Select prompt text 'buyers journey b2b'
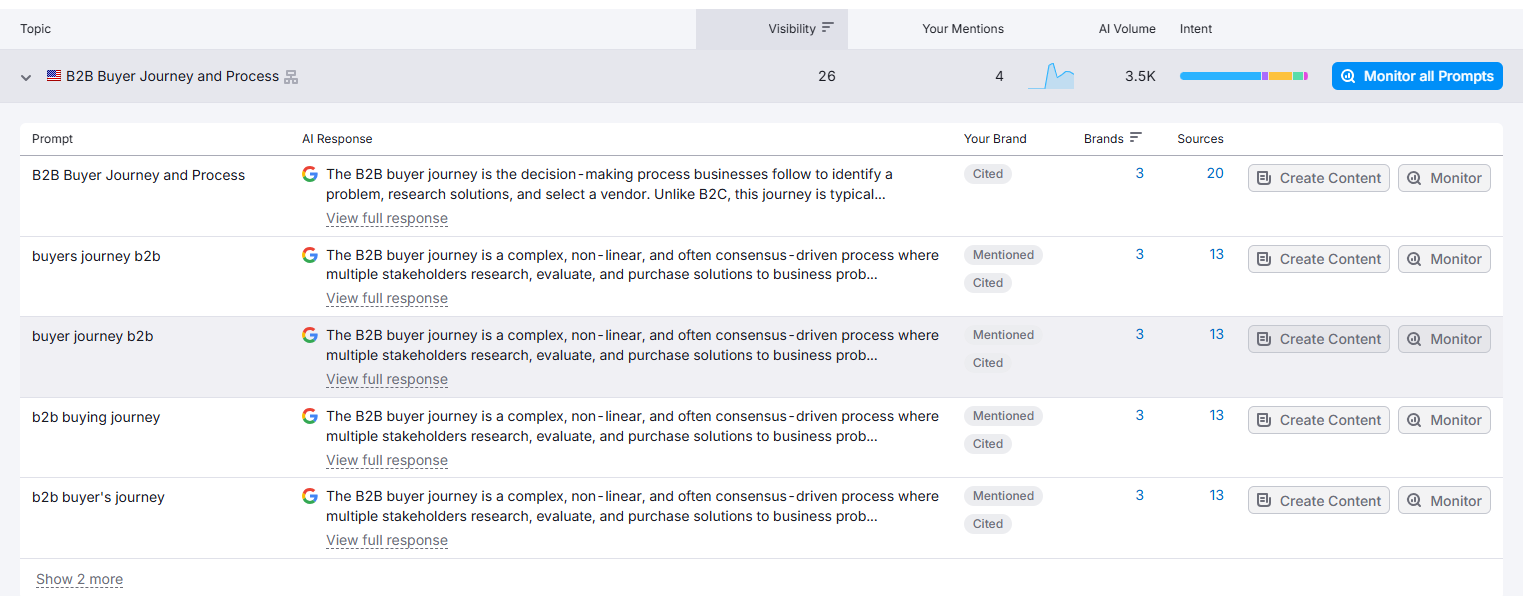The image size is (1523, 596). pos(96,256)
